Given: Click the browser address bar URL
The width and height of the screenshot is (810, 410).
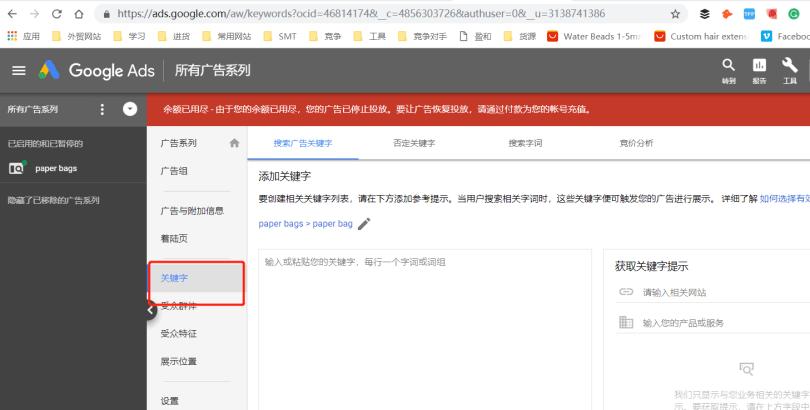Looking at the screenshot, I should (361, 13).
